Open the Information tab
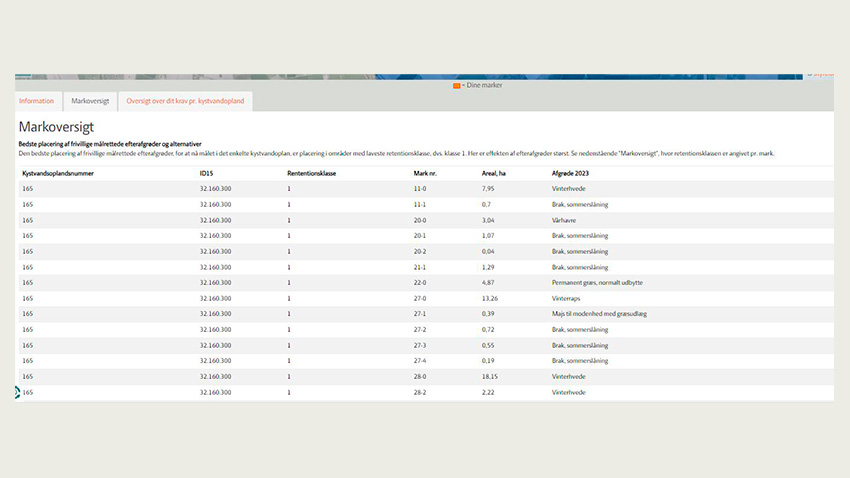 point(36,101)
